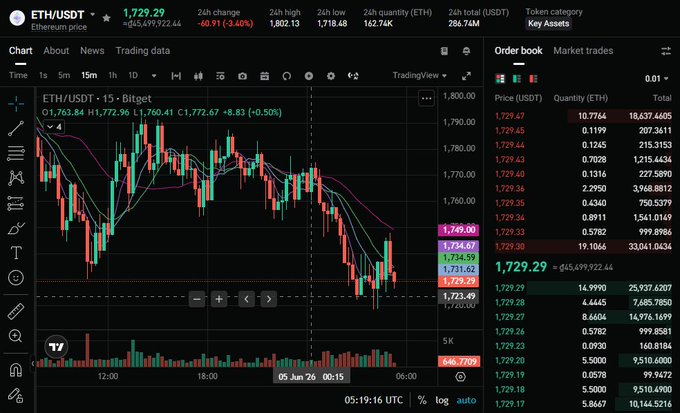Open the TradingView chart source dropdown
This screenshot has width=680, height=413.
(419, 75)
